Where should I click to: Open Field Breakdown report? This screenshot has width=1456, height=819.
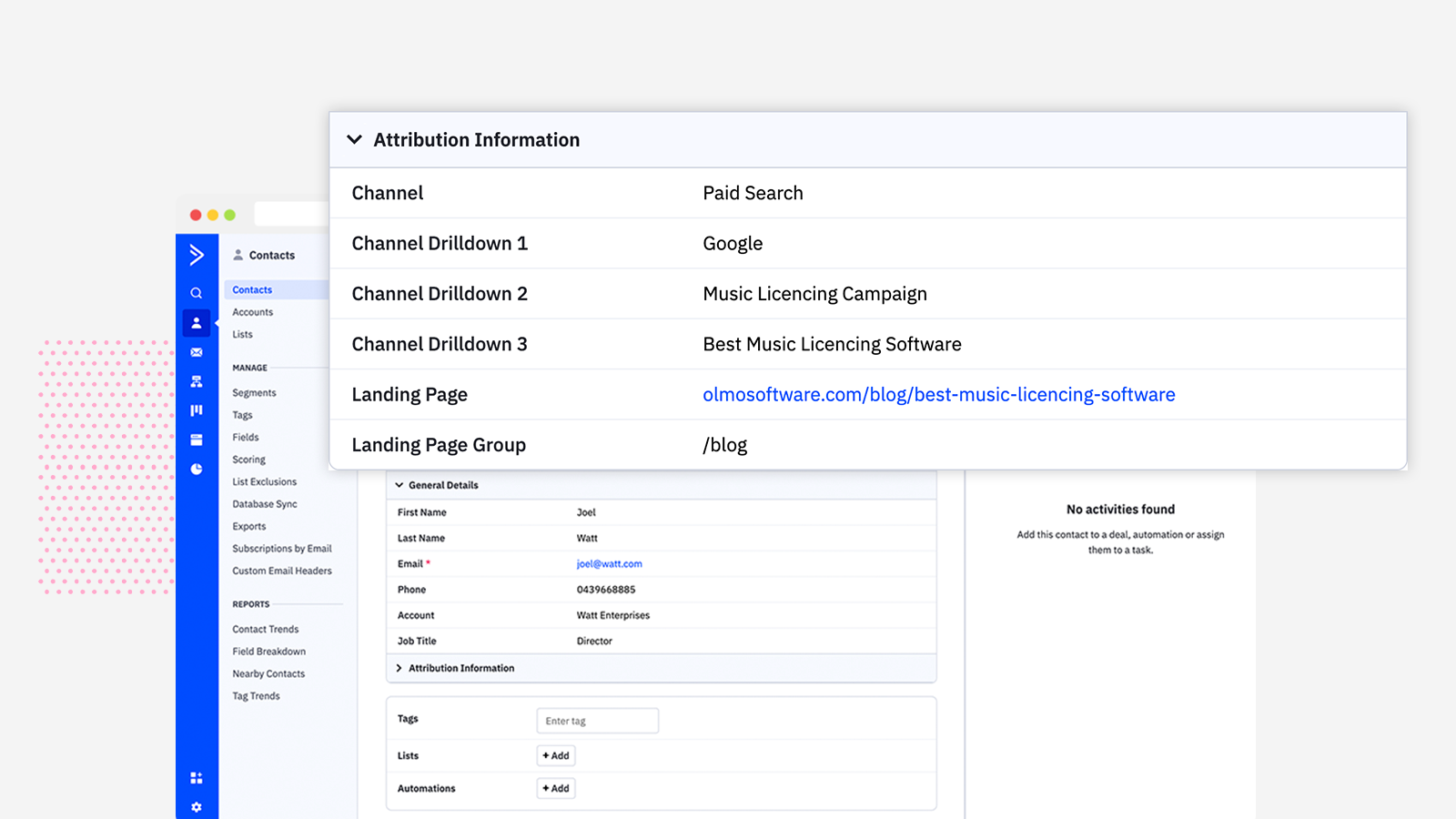tap(268, 652)
